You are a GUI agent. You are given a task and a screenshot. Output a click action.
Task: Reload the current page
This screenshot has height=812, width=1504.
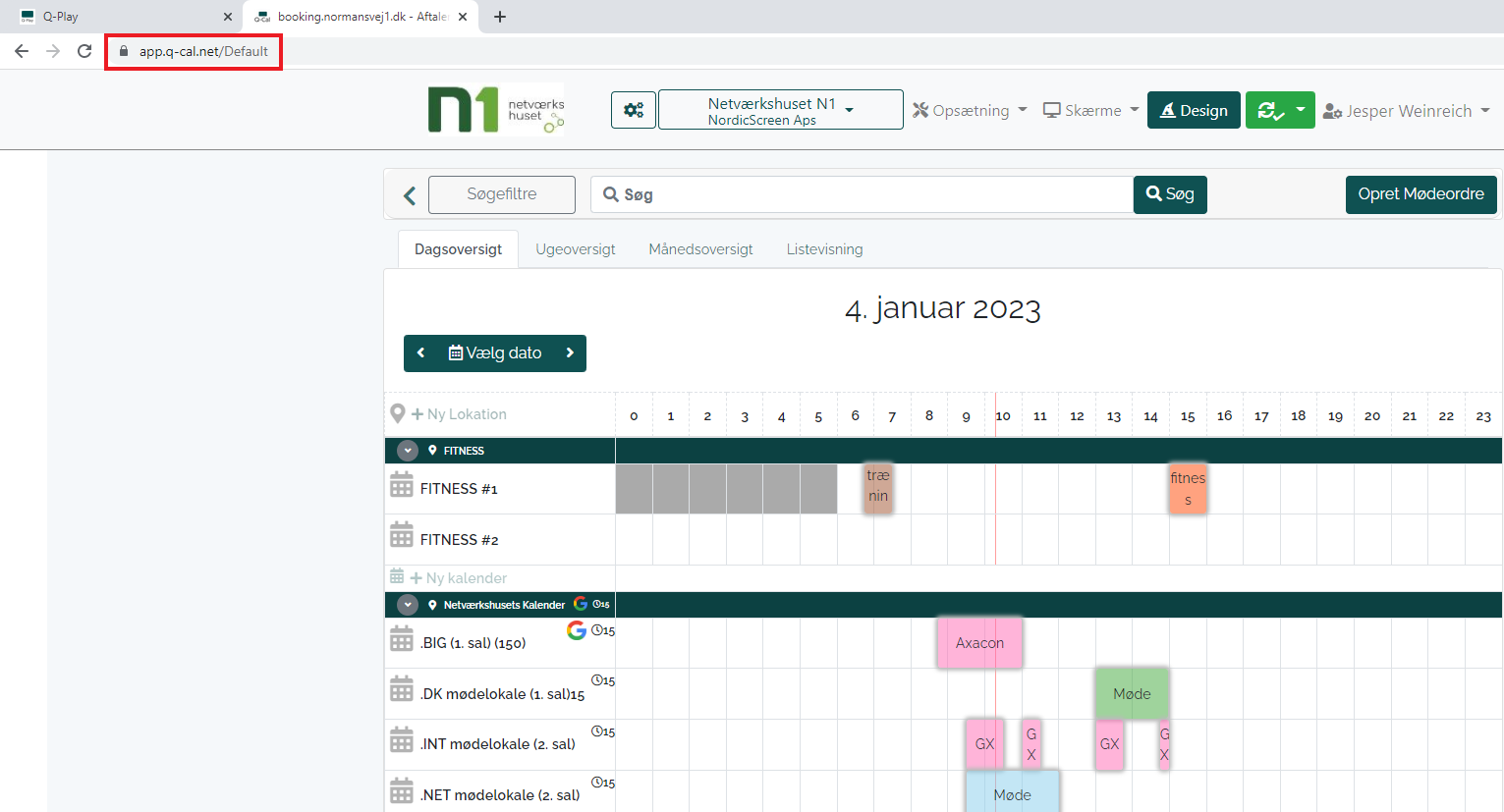pyautogui.click(x=84, y=51)
